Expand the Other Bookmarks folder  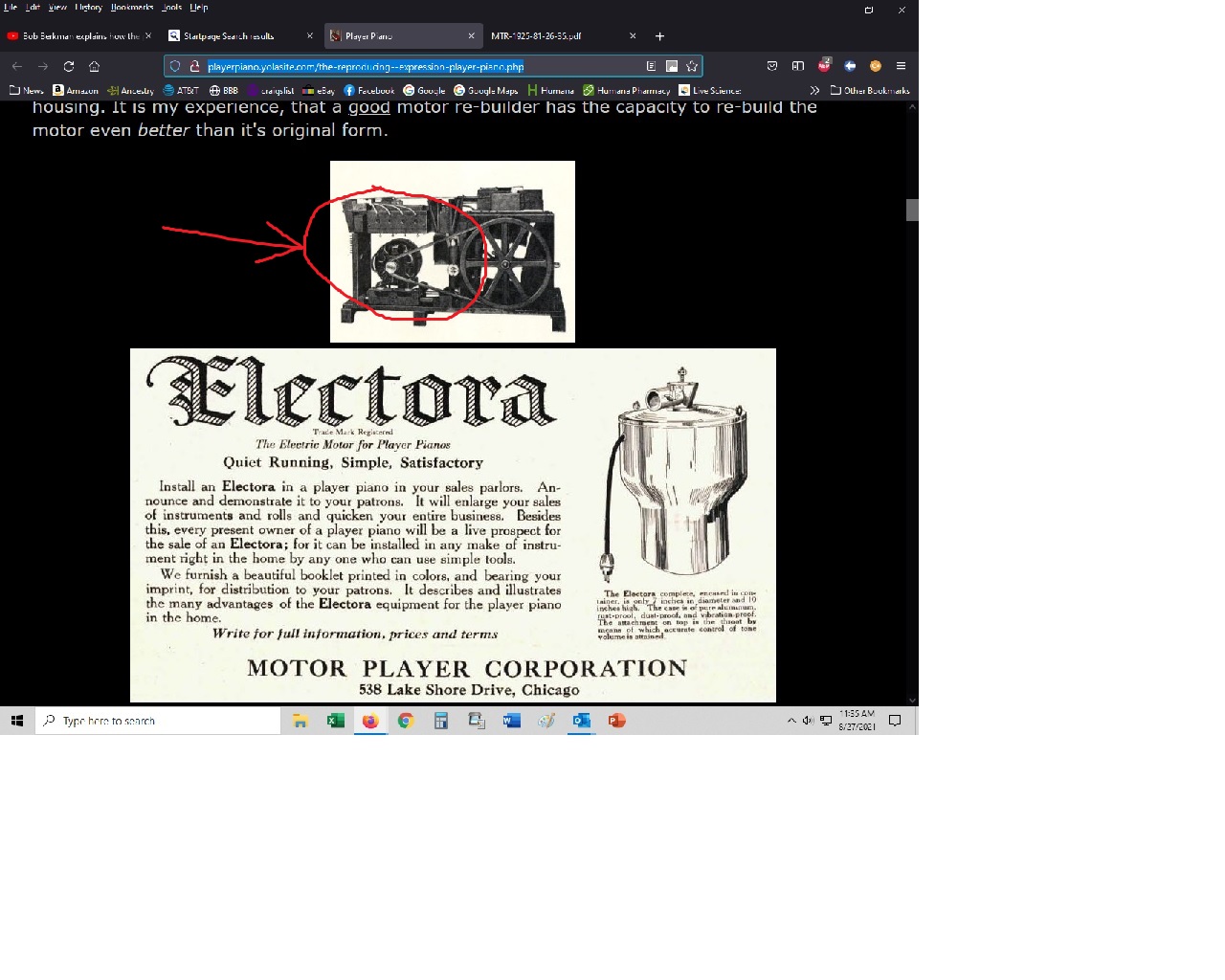coord(870,90)
